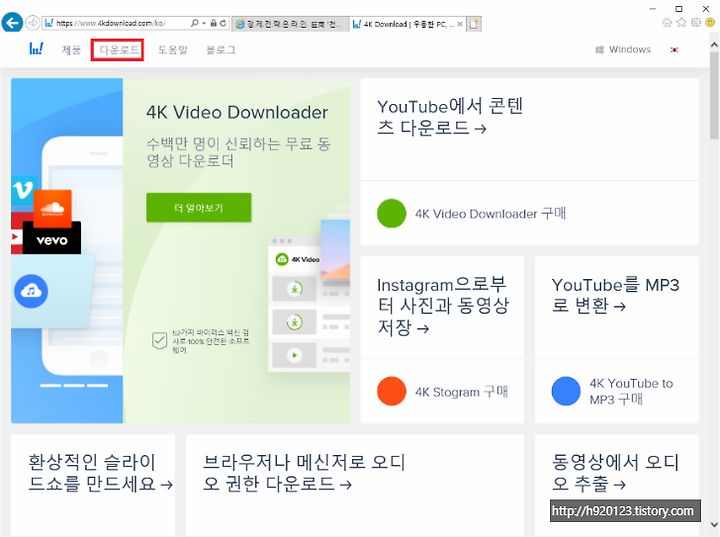Viewport: 720px width, 537px height.
Task: Click the browser Home icon
Action: pos(667,23)
